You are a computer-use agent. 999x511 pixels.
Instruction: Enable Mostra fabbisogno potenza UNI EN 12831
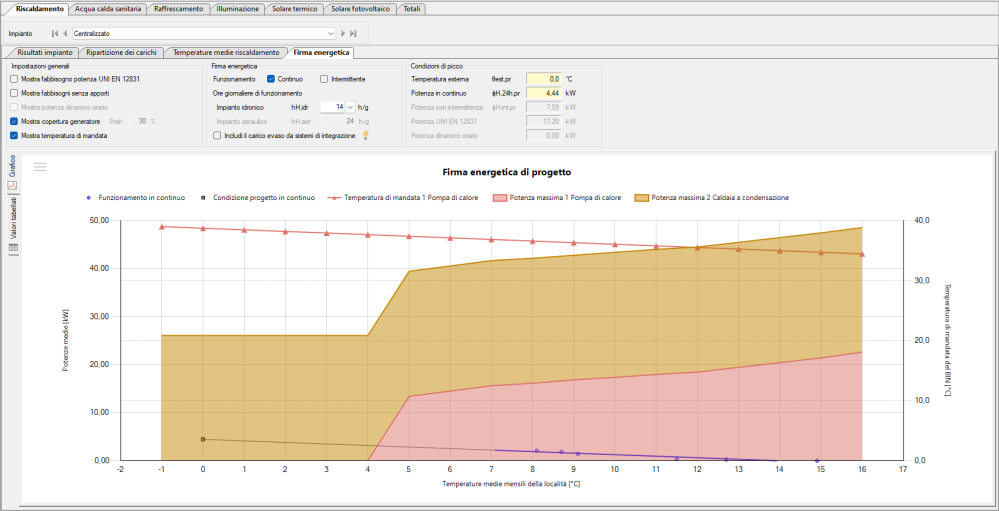(x=14, y=79)
